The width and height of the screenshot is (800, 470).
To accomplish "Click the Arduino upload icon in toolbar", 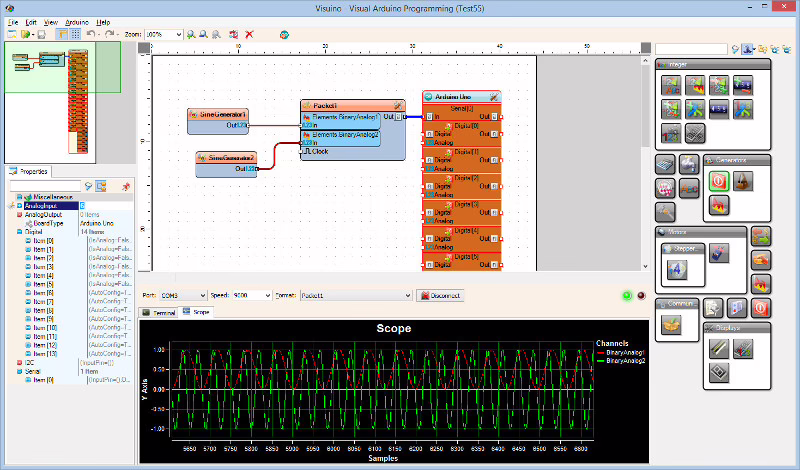I will click(x=285, y=34).
